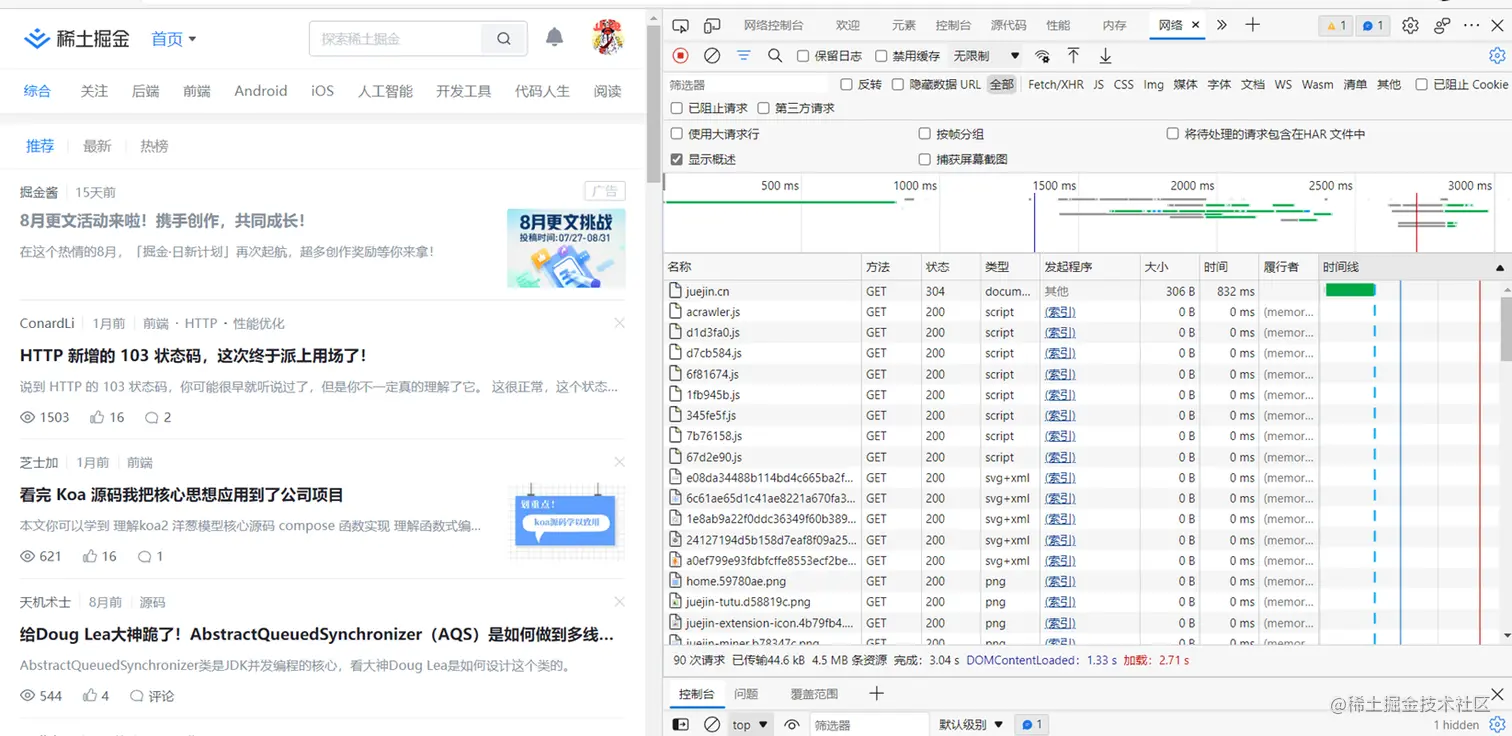Viewport: 1512px width, 736px height.
Task: Add a new DevTools tool tab with plus
Action: click(x=1252, y=25)
